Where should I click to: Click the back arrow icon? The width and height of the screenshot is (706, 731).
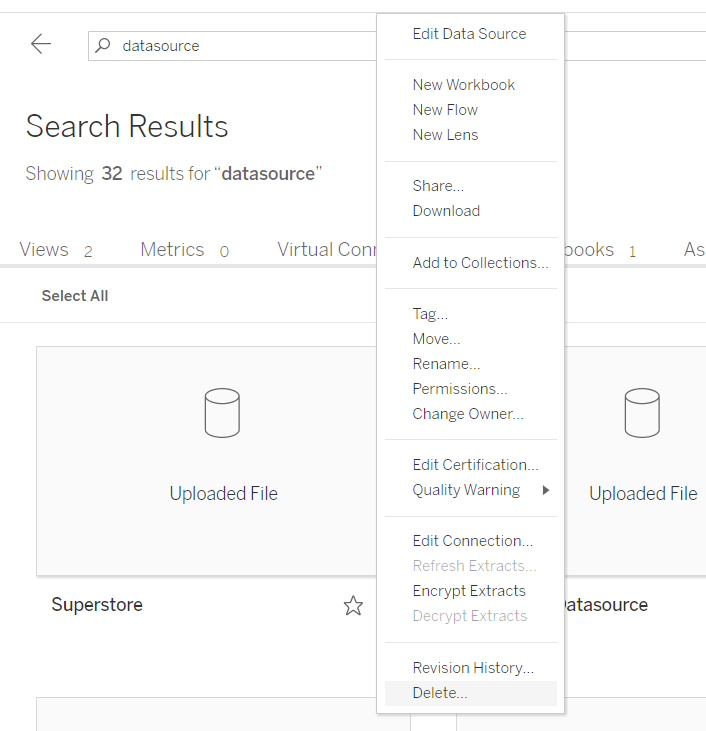point(41,44)
